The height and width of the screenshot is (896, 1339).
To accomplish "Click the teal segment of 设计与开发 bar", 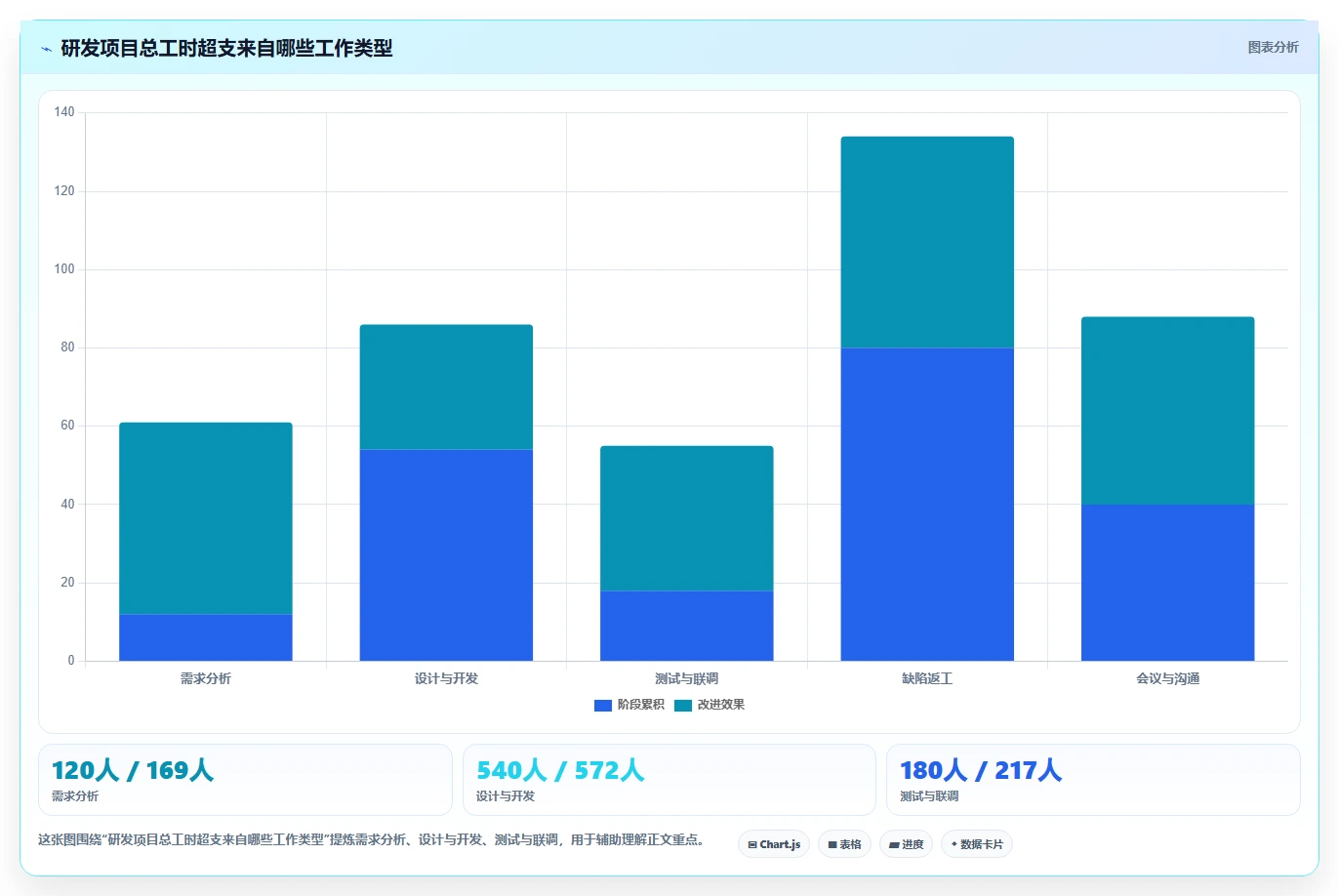I will tap(446, 387).
